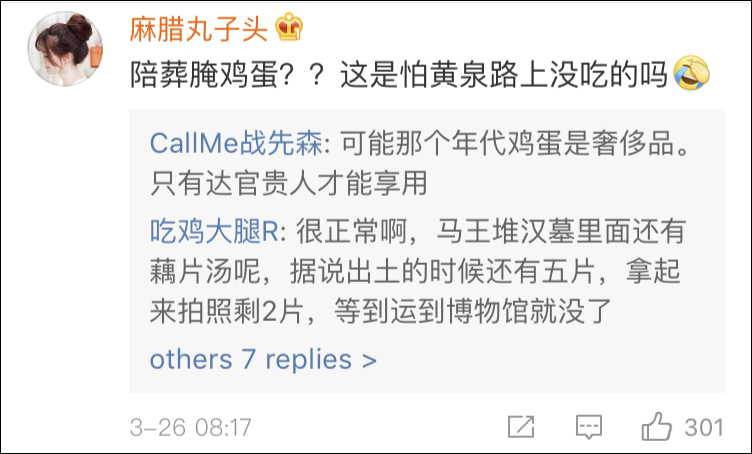
Task: Open the comment reply speech bubble icon
Action: [588, 427]
